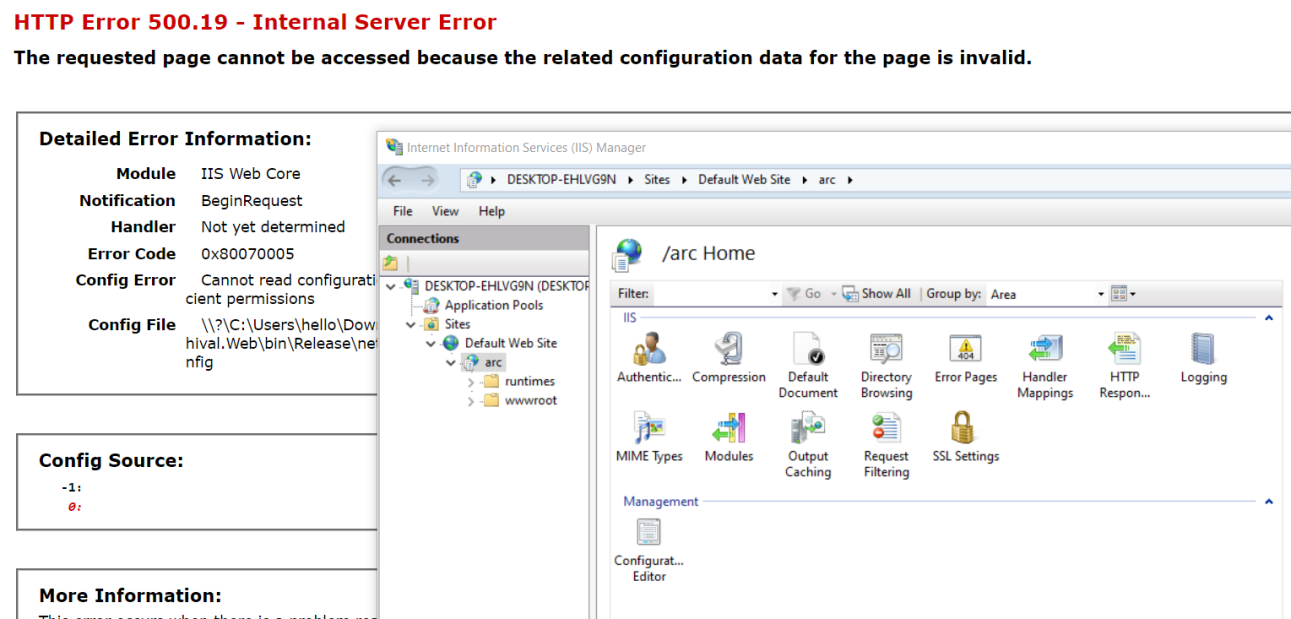1291x619 pixels.
Task: Click the Back navigation arrow in IIS Manager
Action: [x=394, y=180]
